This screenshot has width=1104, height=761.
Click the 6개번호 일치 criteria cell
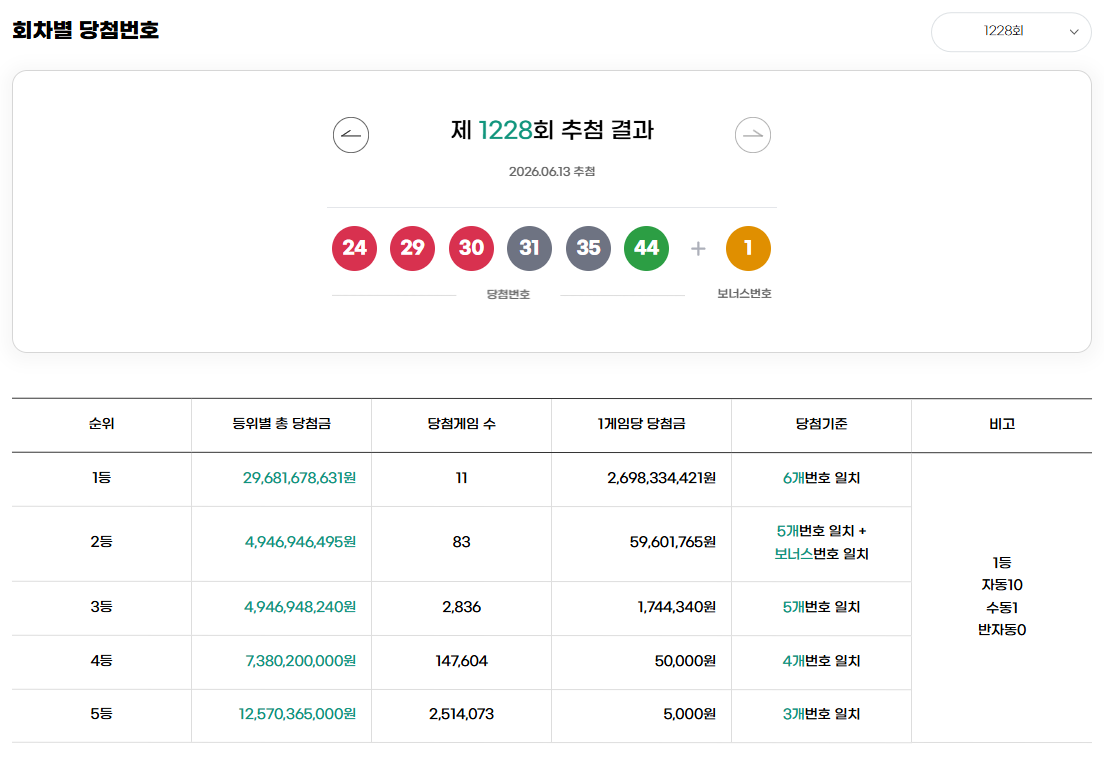click(822, 478)
